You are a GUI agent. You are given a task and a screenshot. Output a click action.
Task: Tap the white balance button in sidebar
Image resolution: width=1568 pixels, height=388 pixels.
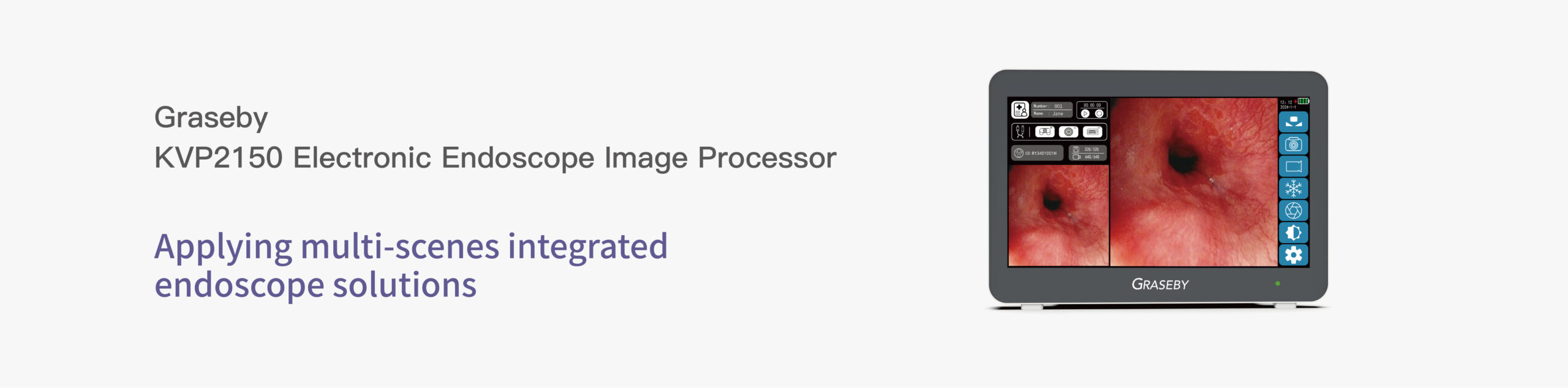[x=1294, y=122]
